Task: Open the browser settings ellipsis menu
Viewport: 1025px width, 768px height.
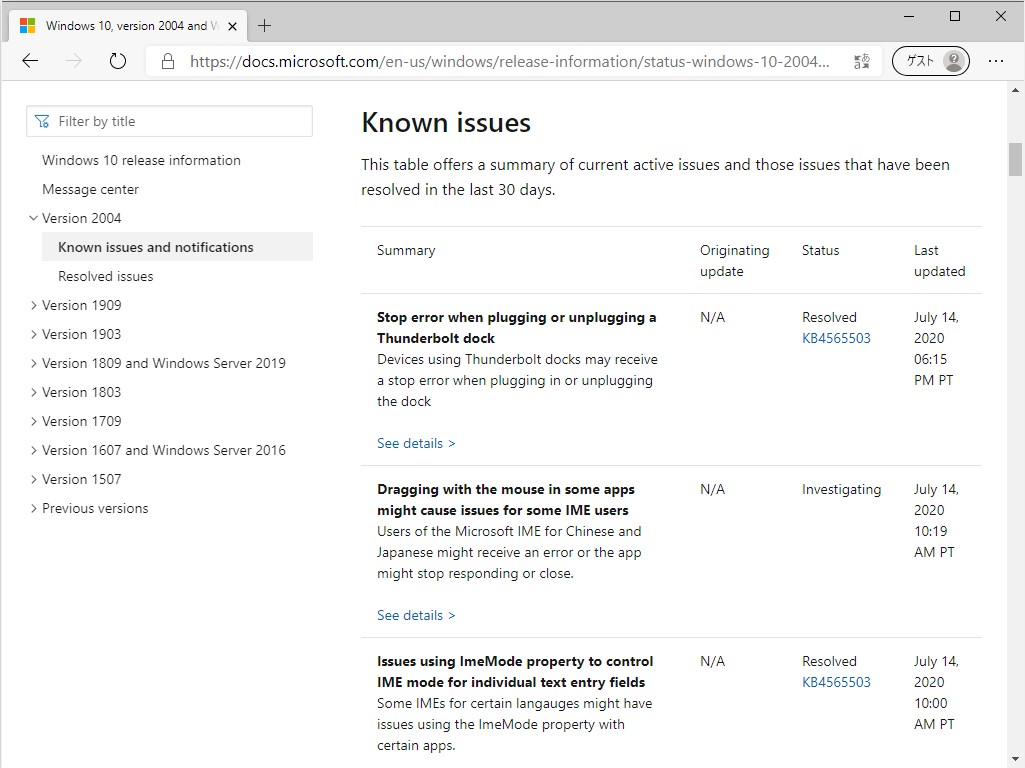Action: point(995,61)
